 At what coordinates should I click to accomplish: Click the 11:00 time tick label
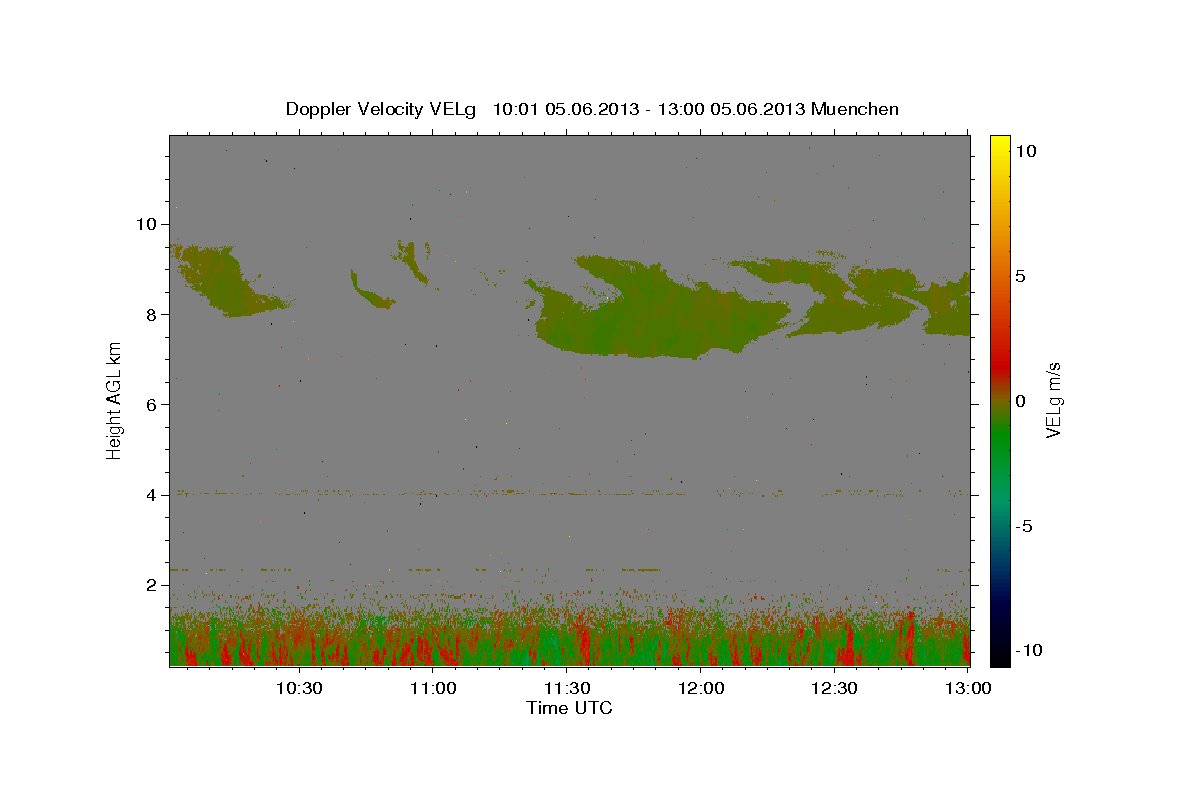(434, 689)
